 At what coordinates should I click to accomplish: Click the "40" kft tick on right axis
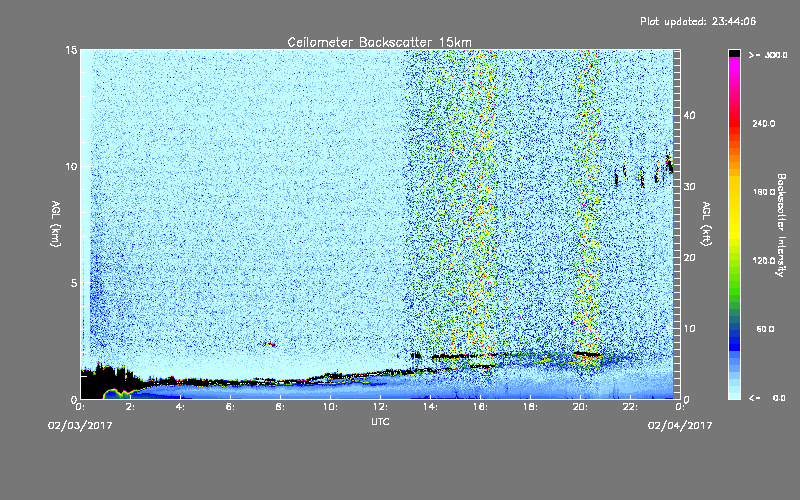pos(689,115)
